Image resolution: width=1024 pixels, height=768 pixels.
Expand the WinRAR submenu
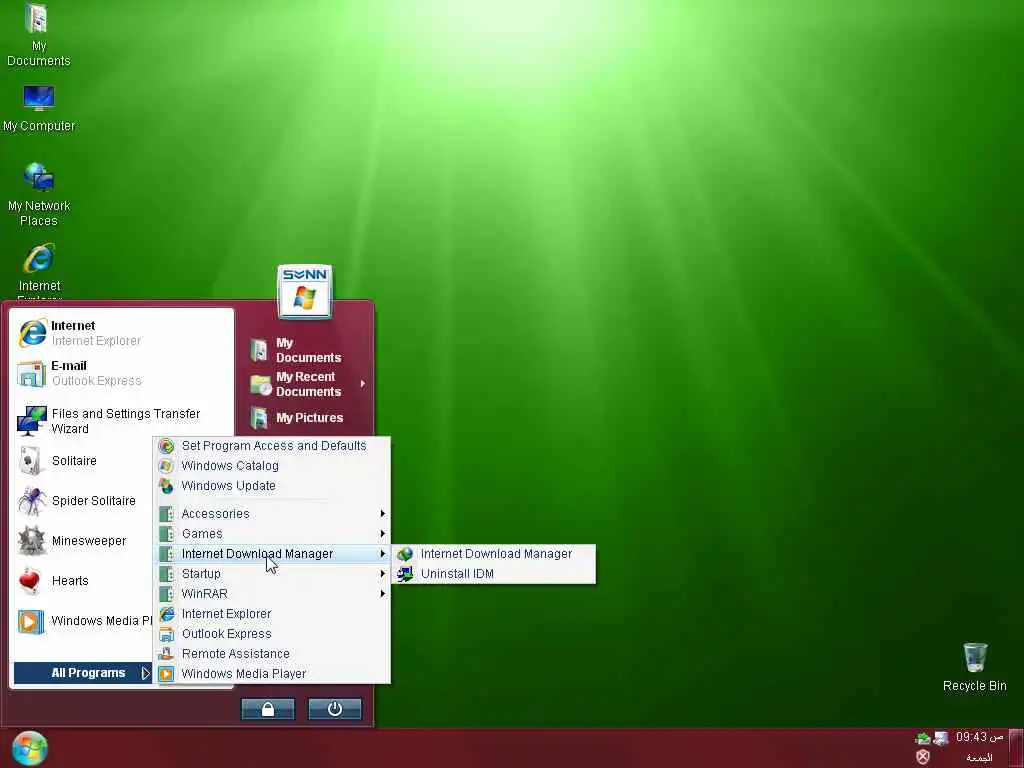click(x=272, y=594)
